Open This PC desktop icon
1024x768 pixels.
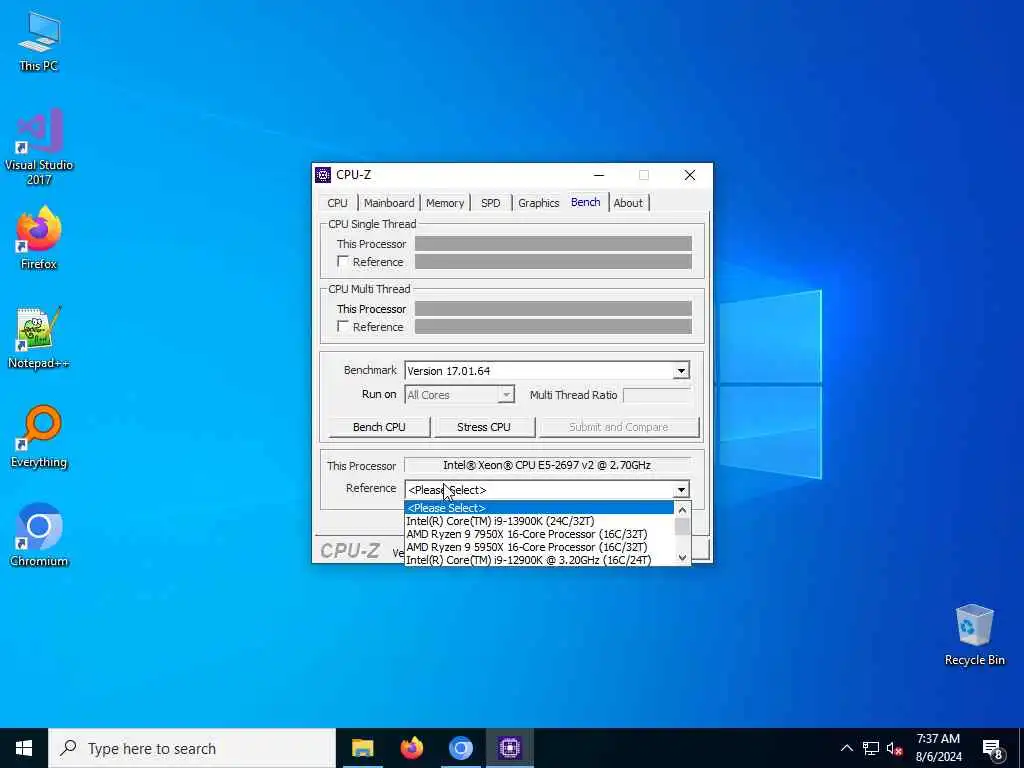[x=39, y=41]
